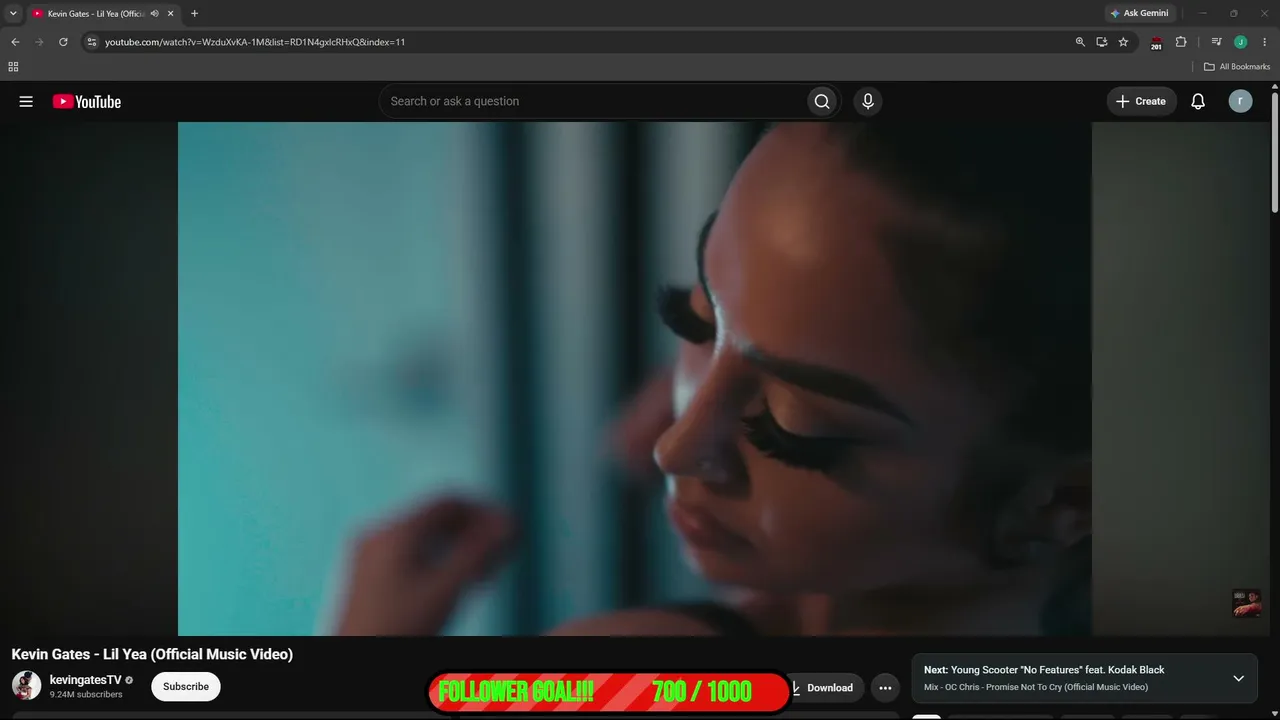Go back in the browser
The height and width of the screenshot is (720, 1280).
[15, 42]
